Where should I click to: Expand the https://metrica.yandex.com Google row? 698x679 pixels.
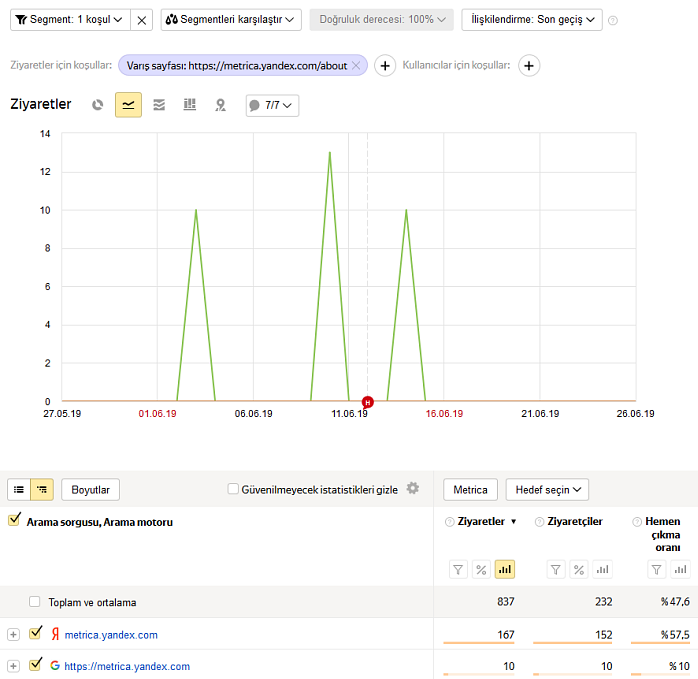point(13,666)
